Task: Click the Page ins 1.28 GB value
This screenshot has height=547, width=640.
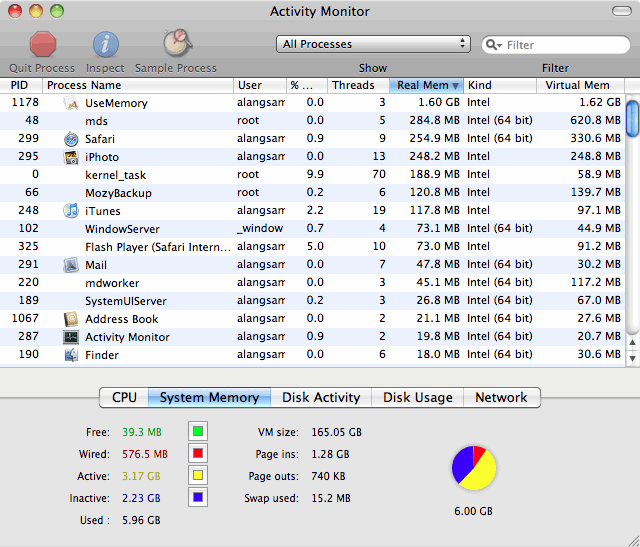Action: 330,454
